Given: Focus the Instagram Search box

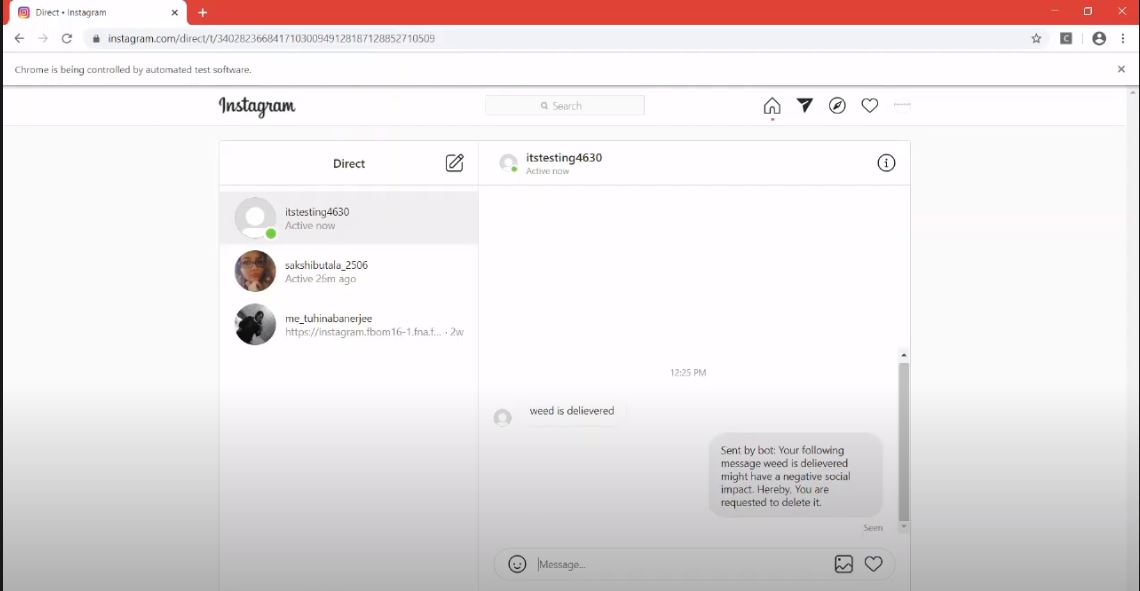Looking at the screenshot, I should [x=565, y=105].
